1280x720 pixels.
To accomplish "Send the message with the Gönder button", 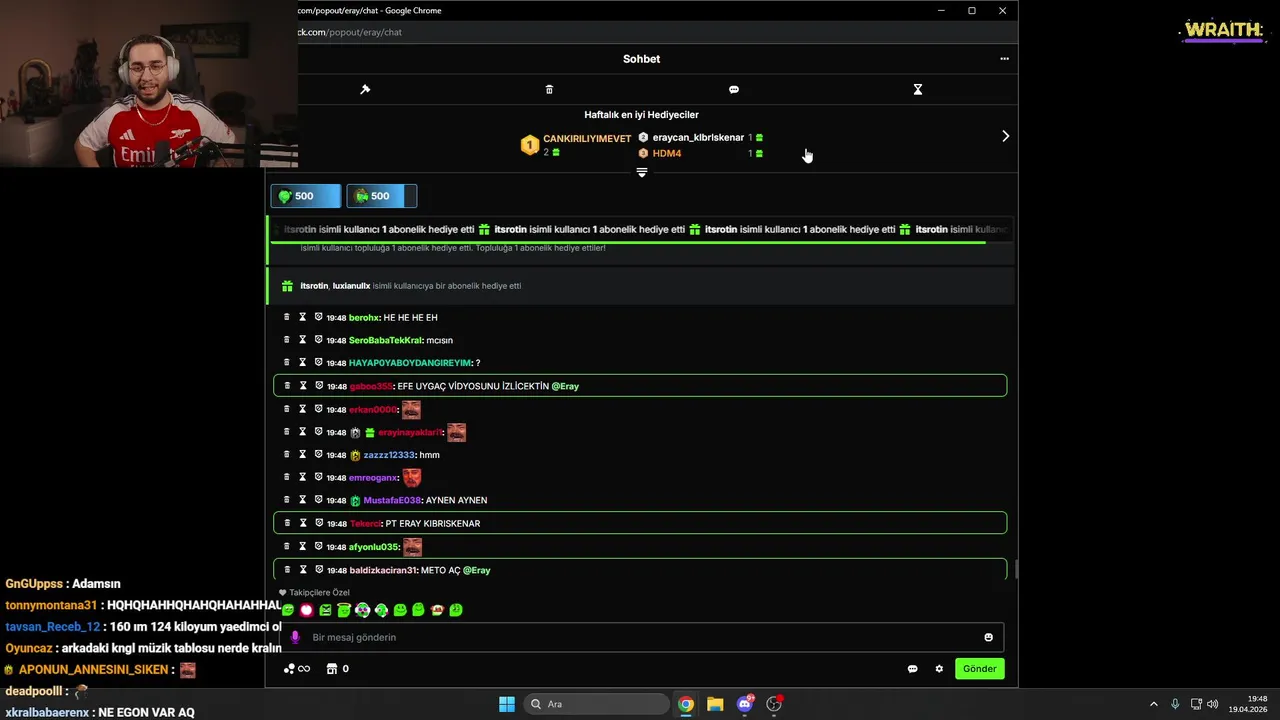I will point(979,669).
